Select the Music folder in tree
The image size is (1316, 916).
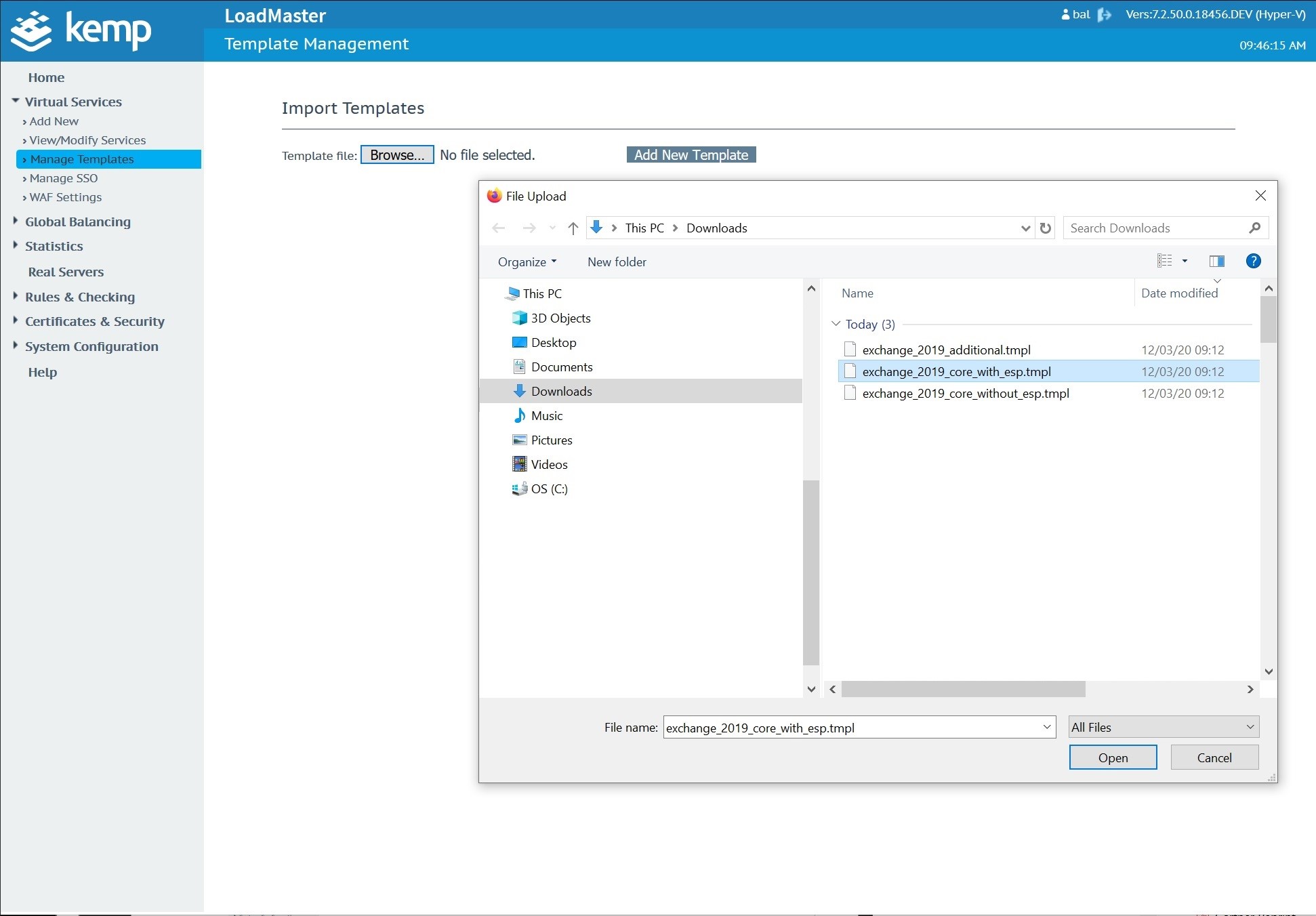(x=546, y=416)
